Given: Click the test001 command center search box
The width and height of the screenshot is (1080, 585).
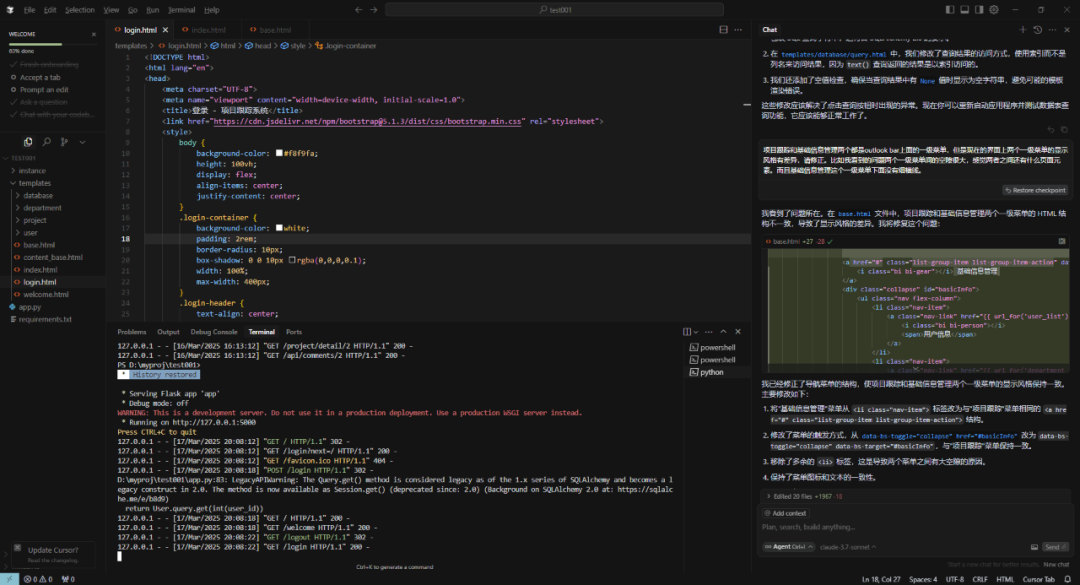Looking at the screenshot, I should [x=554, y=10].
